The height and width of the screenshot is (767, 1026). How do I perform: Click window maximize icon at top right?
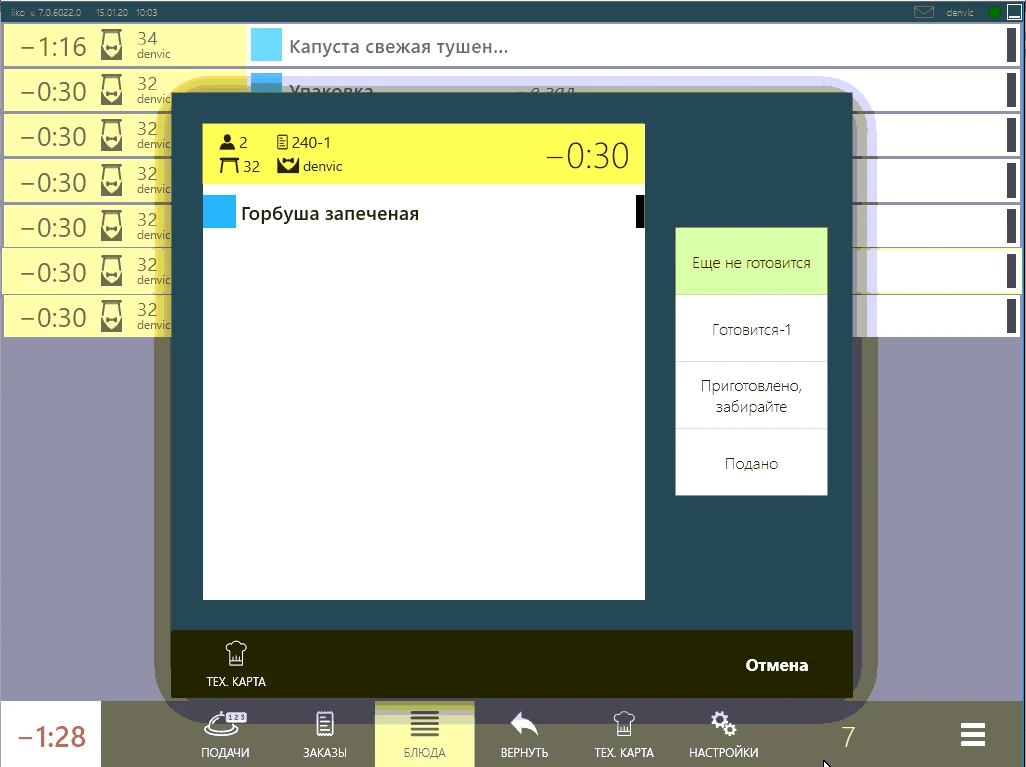(x=1015, y=12)
